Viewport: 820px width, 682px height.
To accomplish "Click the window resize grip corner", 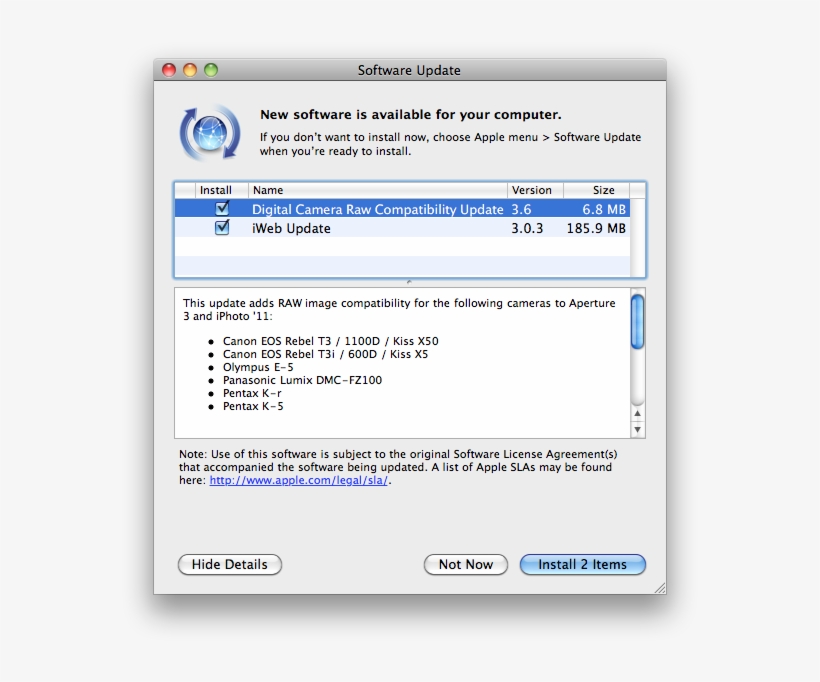I will [660, 588].
